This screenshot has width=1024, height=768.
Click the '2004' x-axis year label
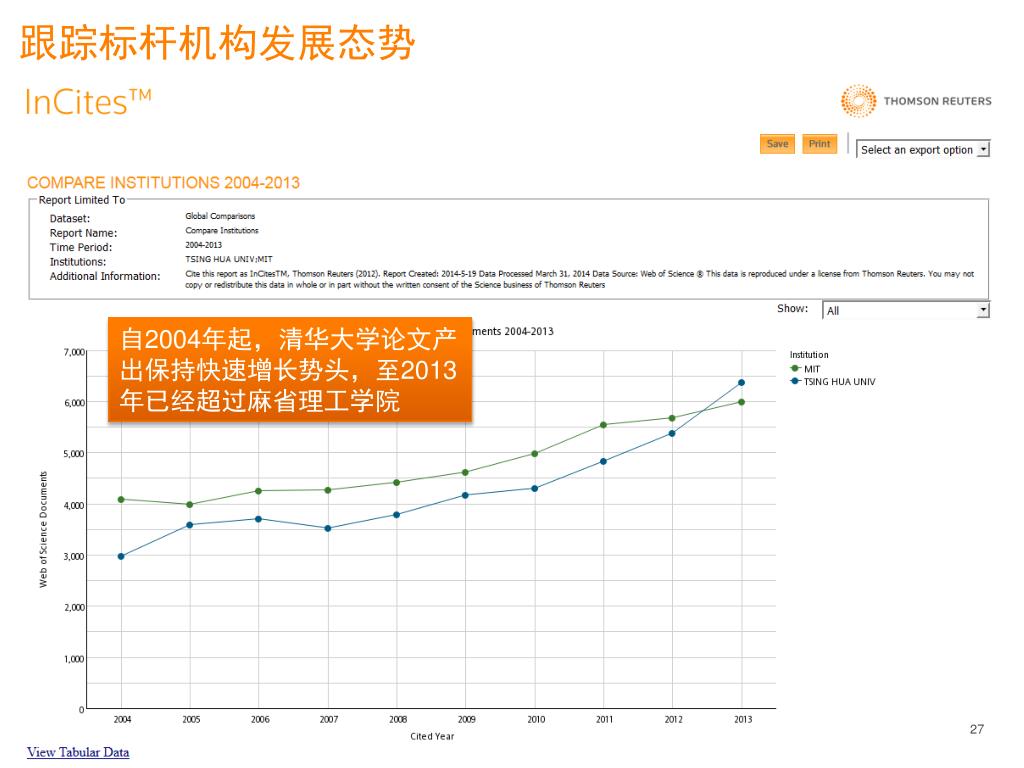point(122,719)
